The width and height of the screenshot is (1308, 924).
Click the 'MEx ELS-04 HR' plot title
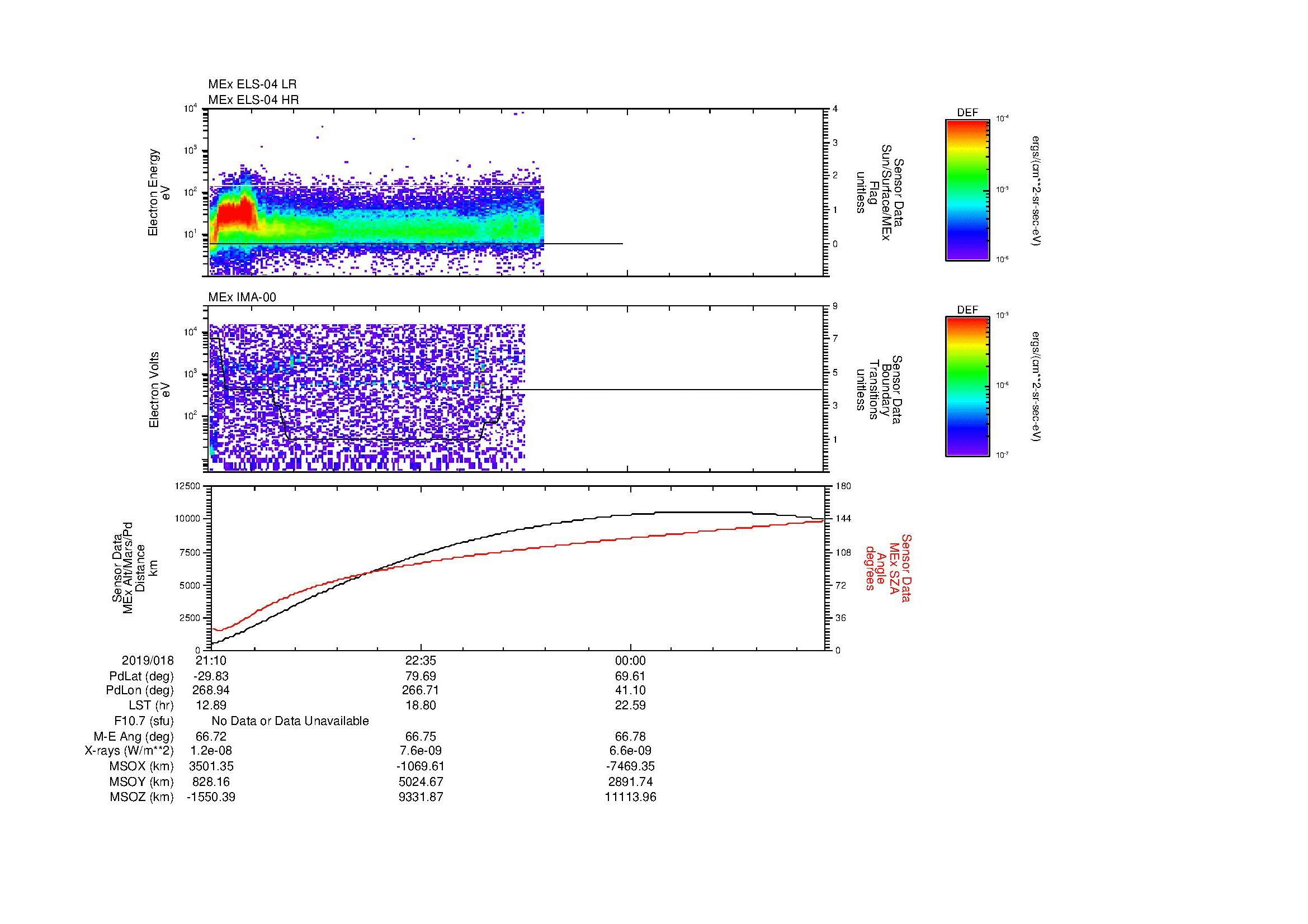point(253,99)
